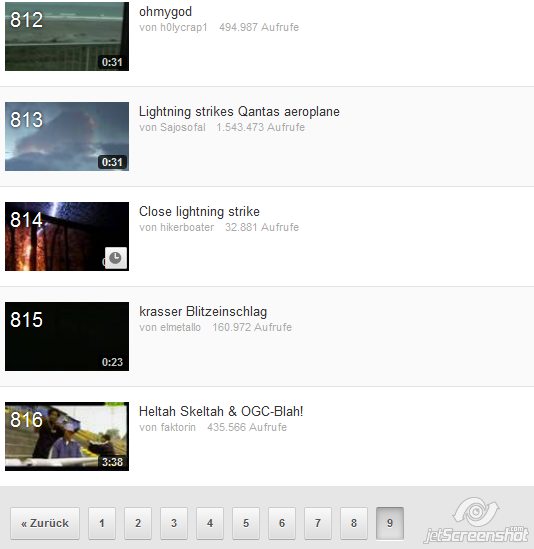Open the 'krasser Blitzeinschlag' video title

pyautogui.click(x=203, y=312)
